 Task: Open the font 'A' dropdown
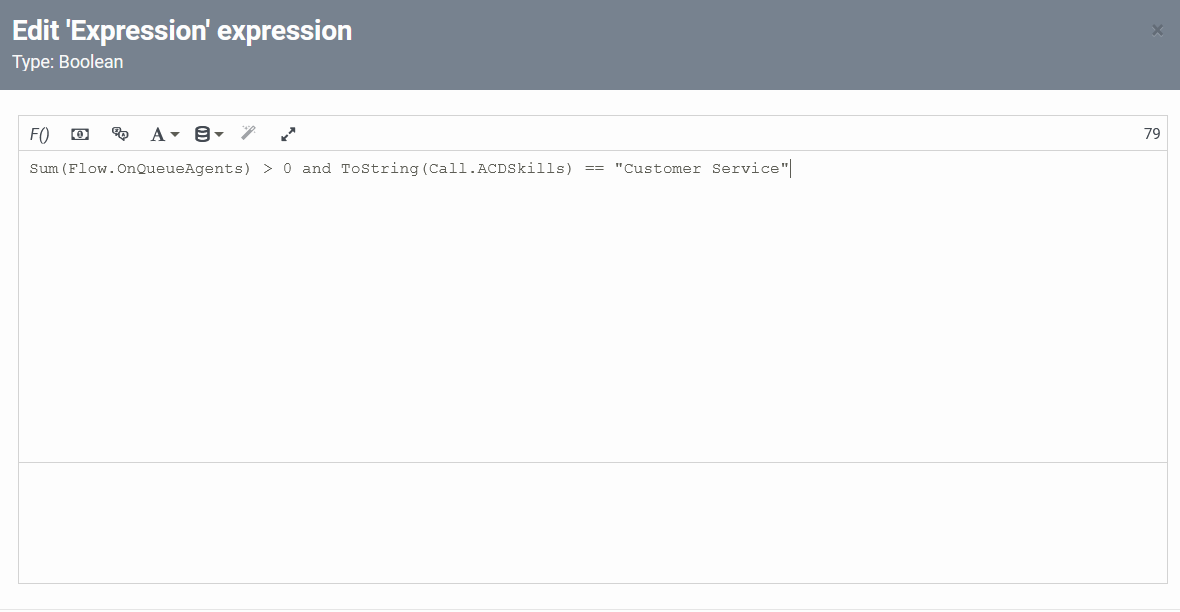click(x=164, y=134)
